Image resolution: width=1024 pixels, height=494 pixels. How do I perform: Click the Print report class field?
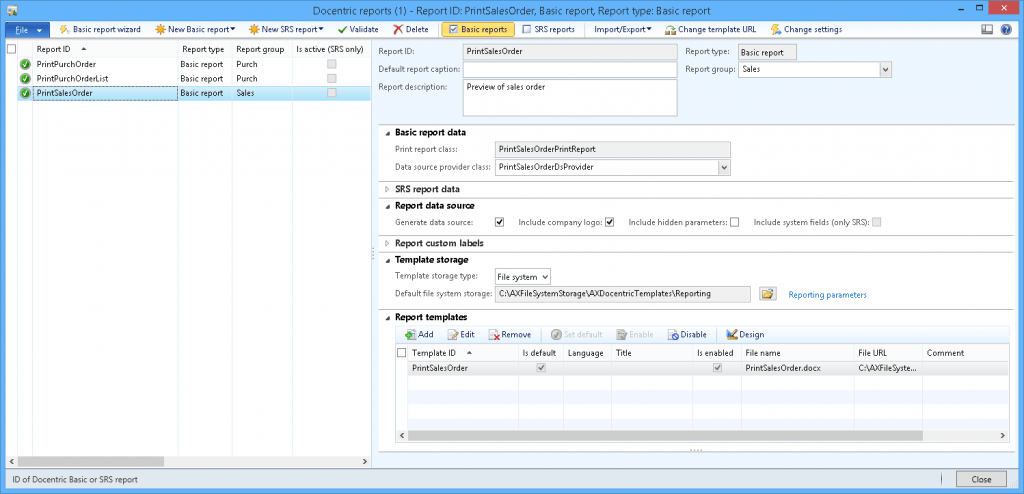pos(613,149)
